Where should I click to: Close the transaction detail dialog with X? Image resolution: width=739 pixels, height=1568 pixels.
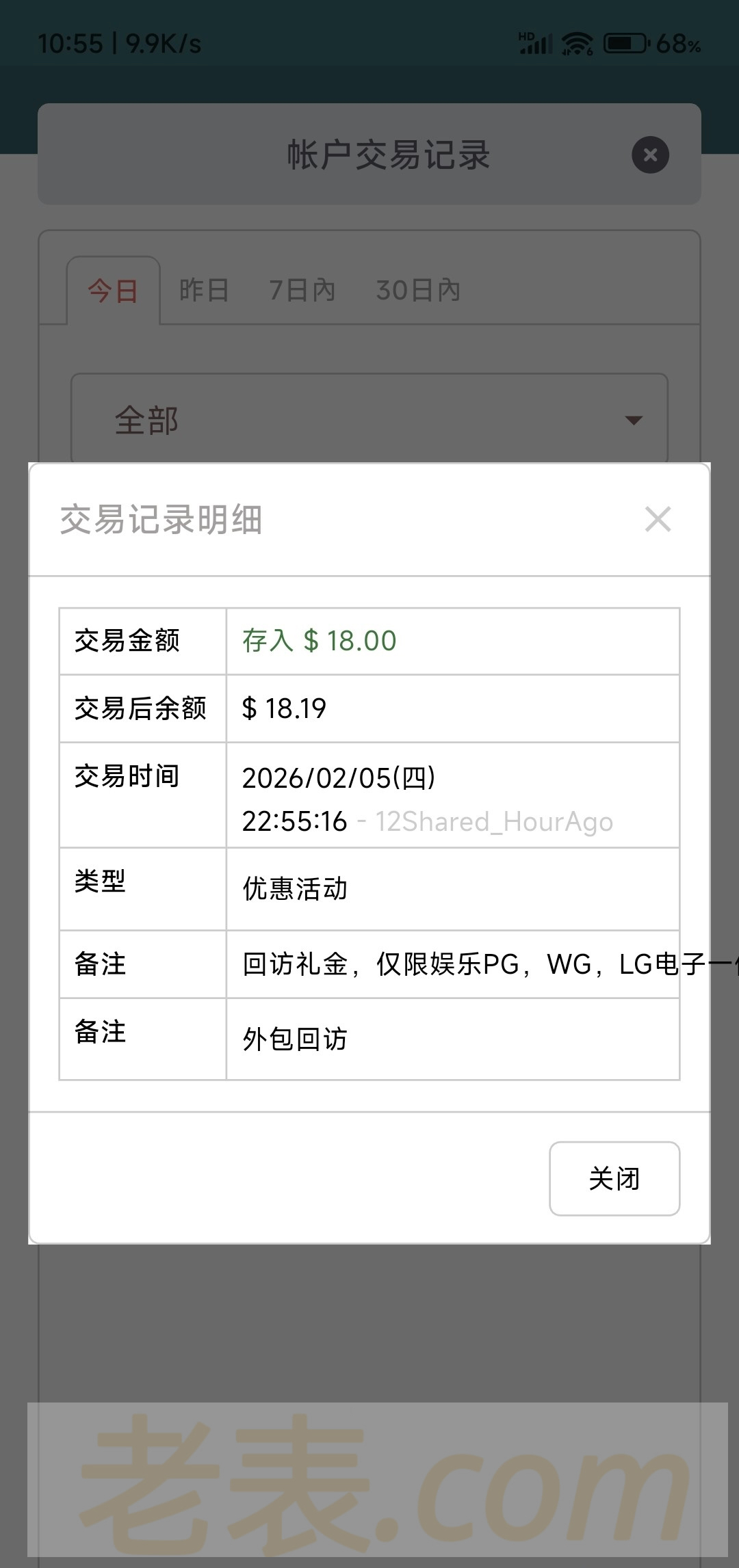click(x=658, y=520)
